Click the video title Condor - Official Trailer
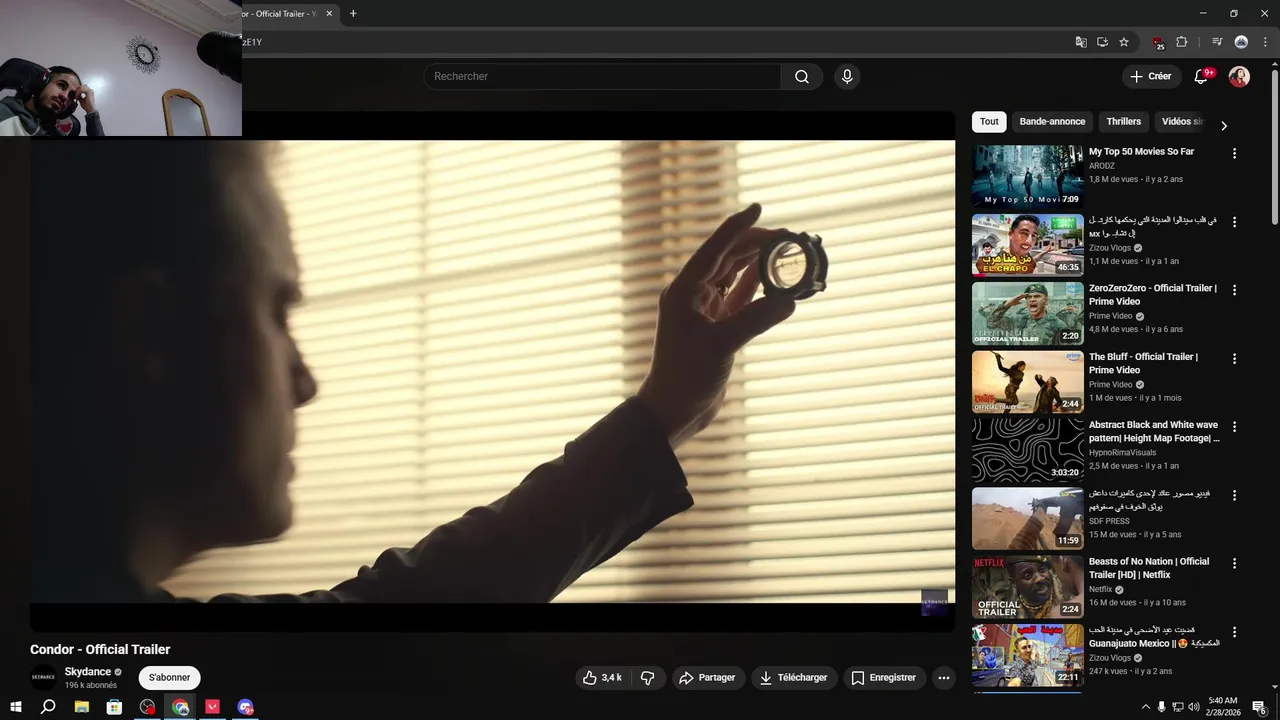Screen dimensions: 1280x720 [100, 649]
